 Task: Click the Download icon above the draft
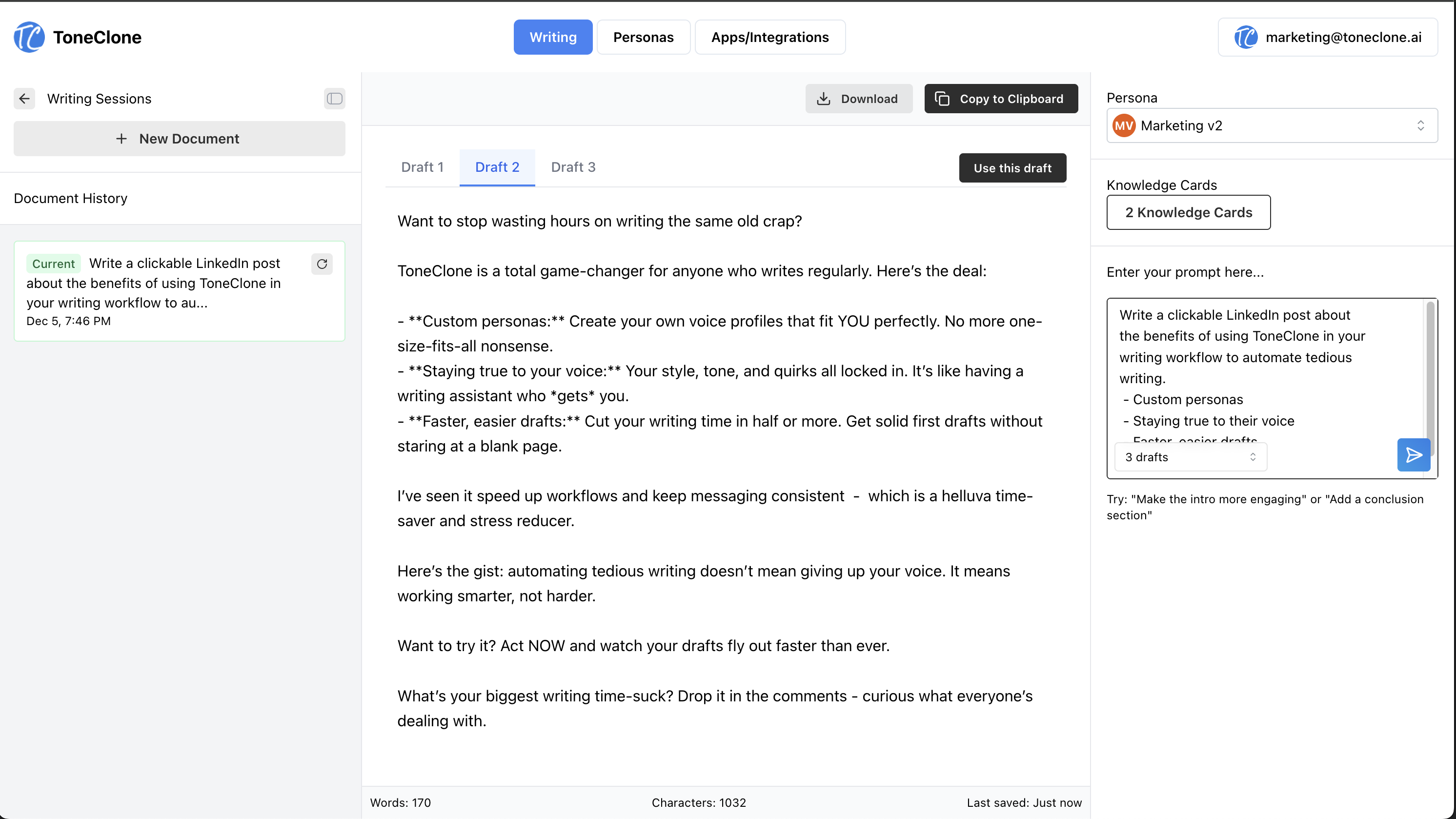(x=825, y=98)
